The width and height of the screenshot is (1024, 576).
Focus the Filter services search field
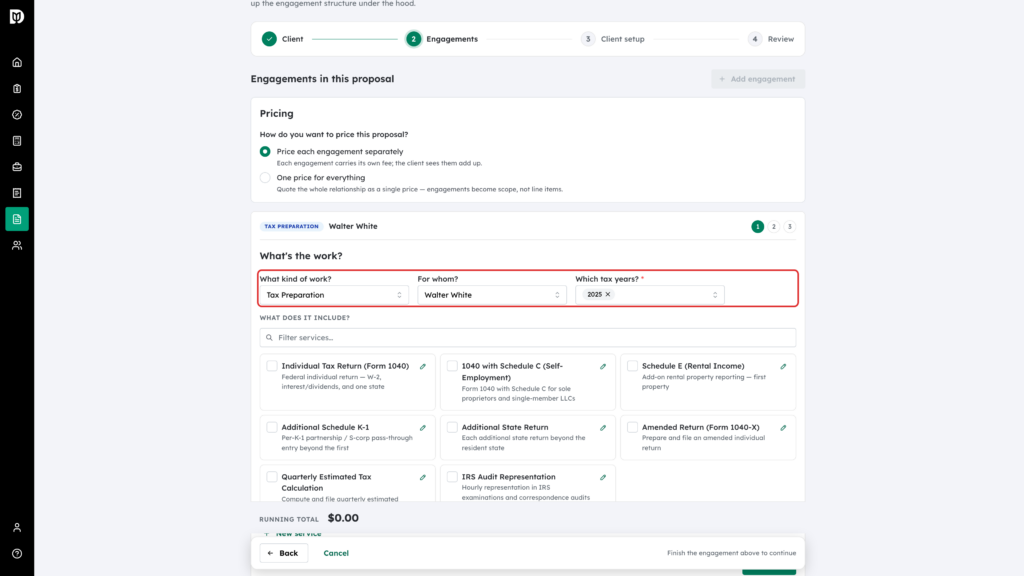(528, 338)
